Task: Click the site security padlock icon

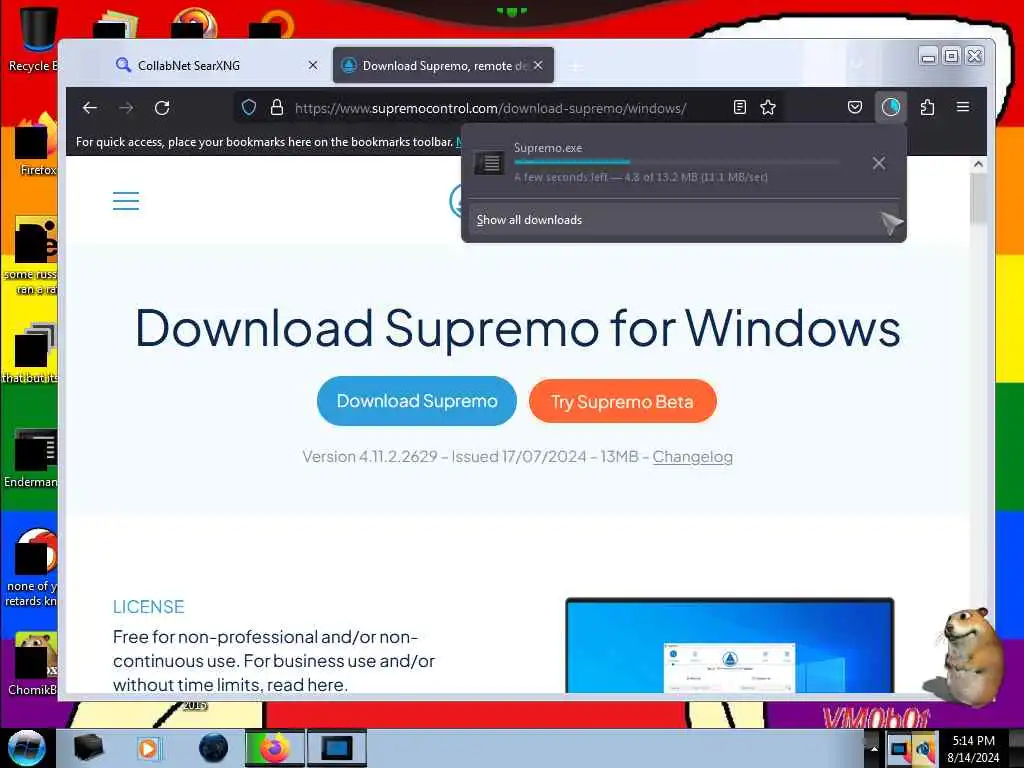Action: (277, 108)
